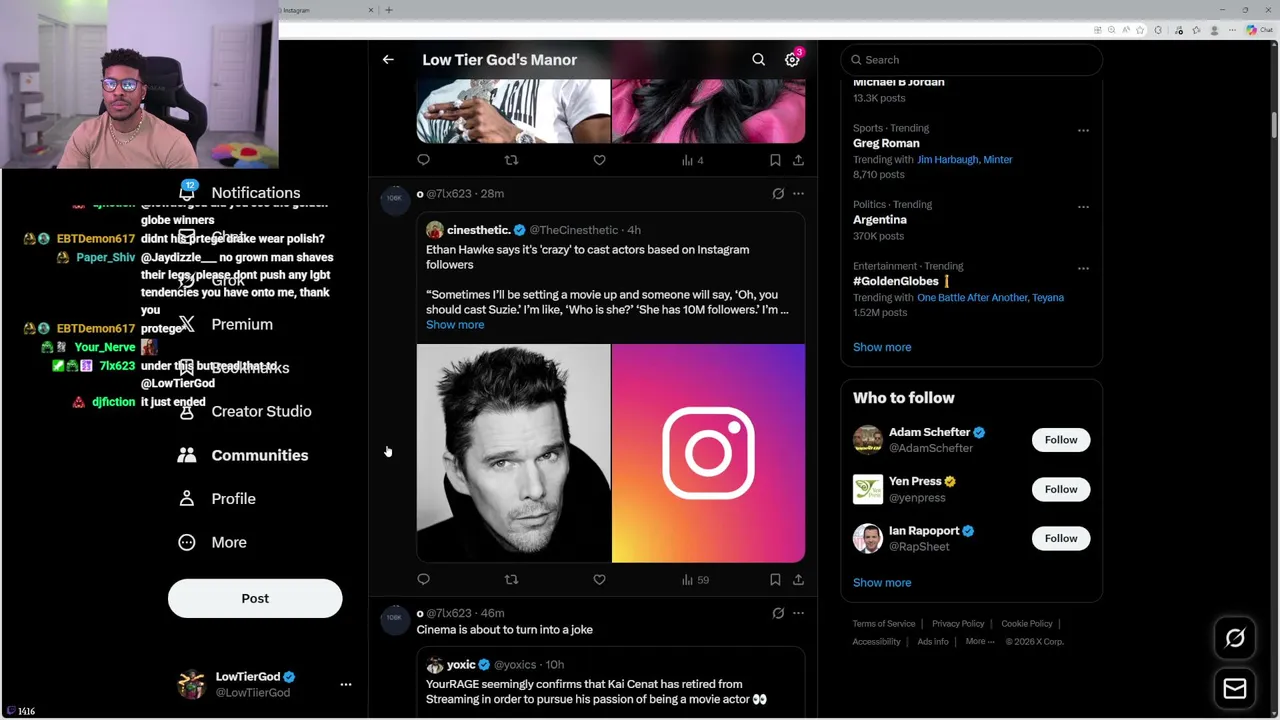The image size is (1280, 720).
Task: Open Cookie Policy footer link
Action: (1027, 624)
